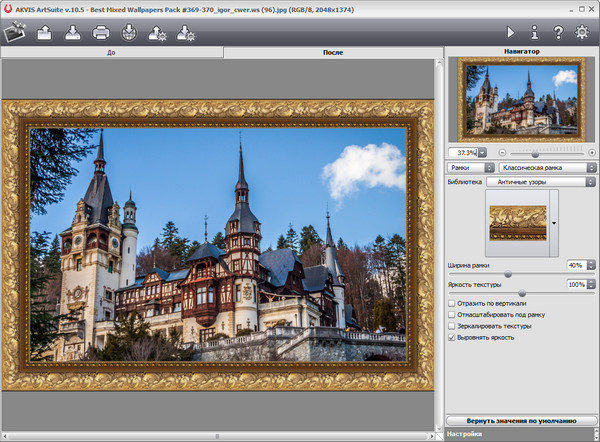Open preferences with the gear icon
This screenshot has width=600, height=442.
click(583, 32)
